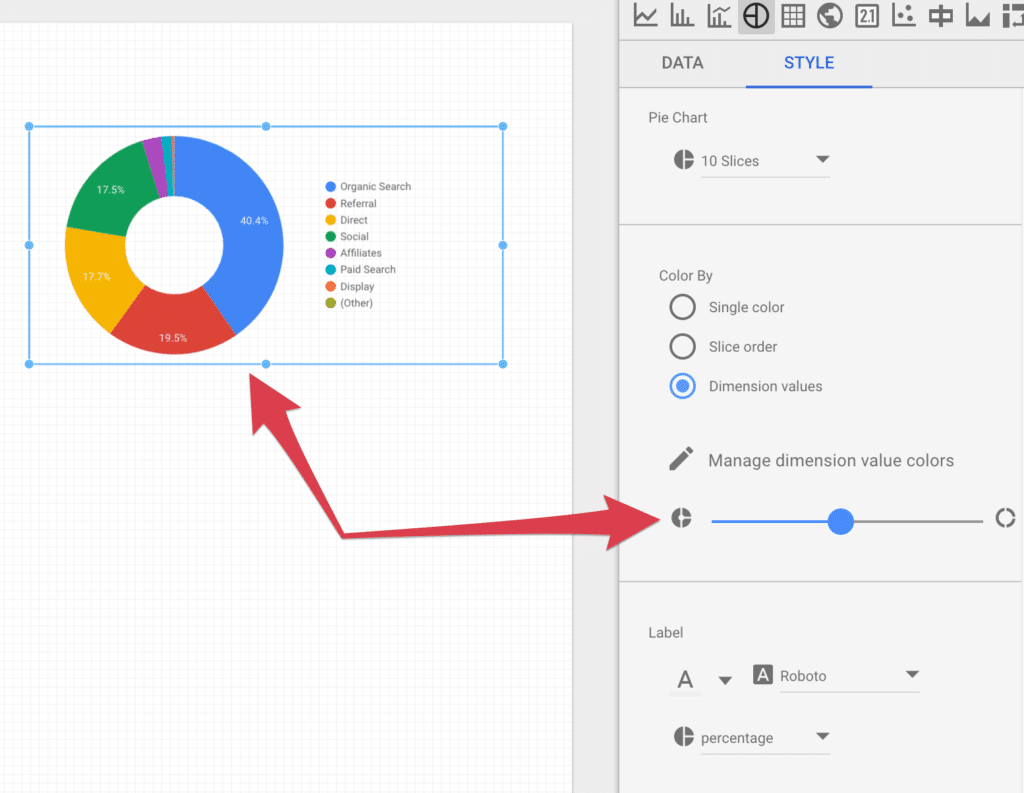The image size is (1024, 793).
Task: Switch chart type to table
Action: click(x=793, y=16)
